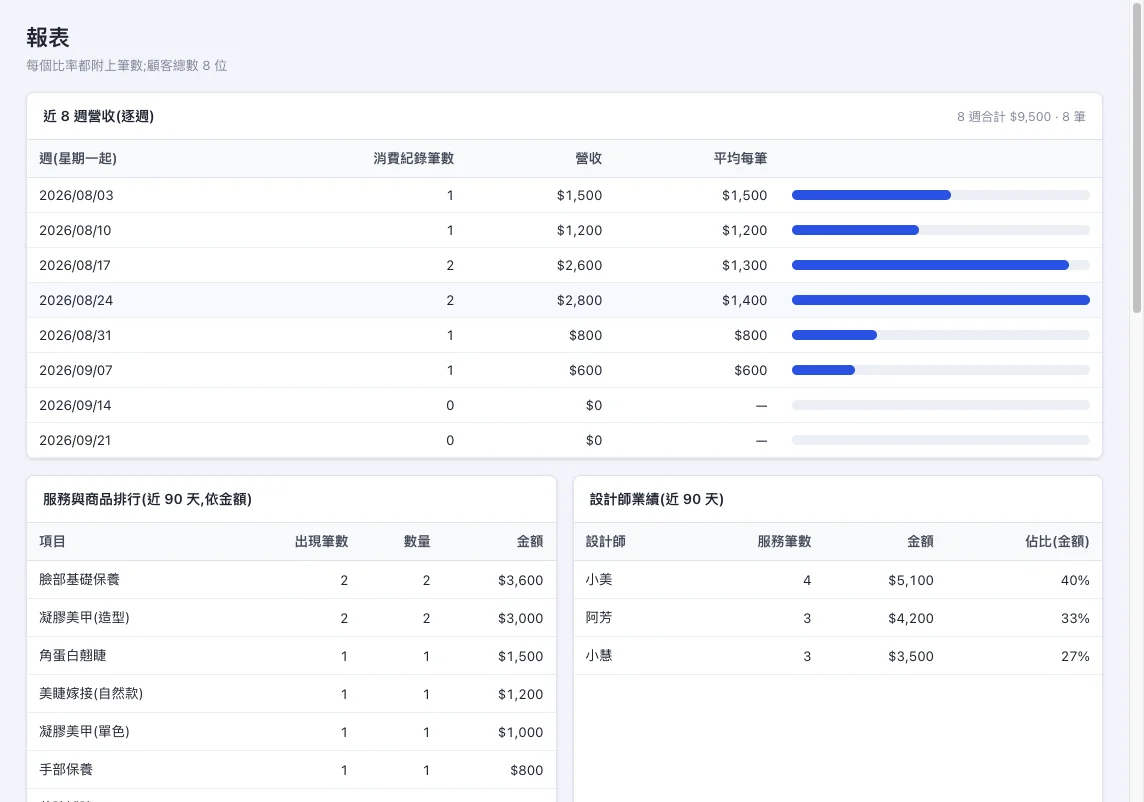Select the 營收 column header
The width and height of the screenshot is (1144, 802).
click(x=589, y=158)
